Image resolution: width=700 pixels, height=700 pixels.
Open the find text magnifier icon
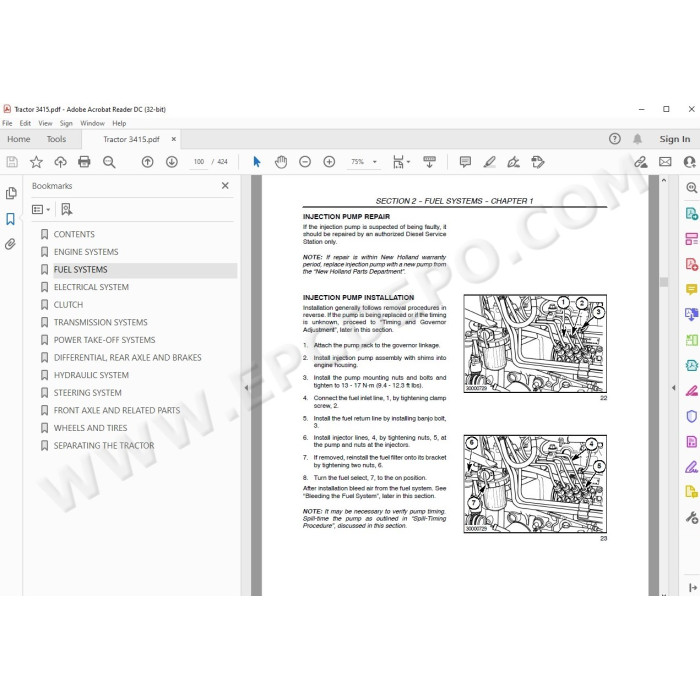[x=109, y=162]
